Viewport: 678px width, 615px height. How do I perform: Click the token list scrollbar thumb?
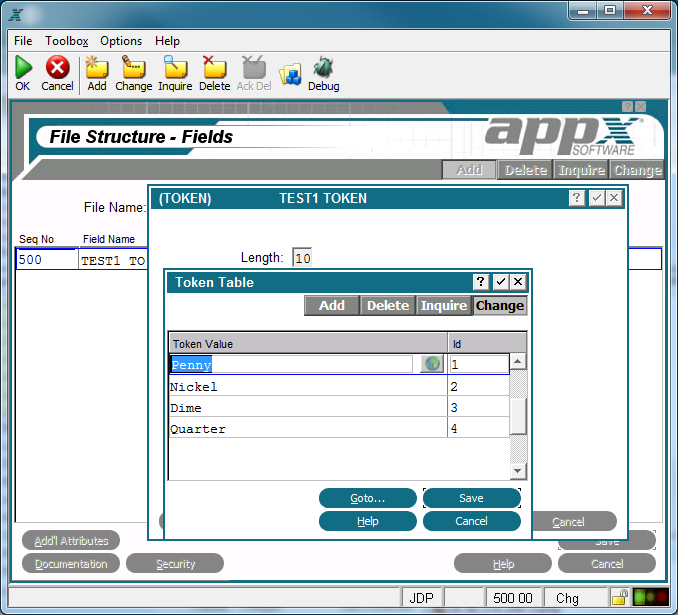tap(518, 416)
